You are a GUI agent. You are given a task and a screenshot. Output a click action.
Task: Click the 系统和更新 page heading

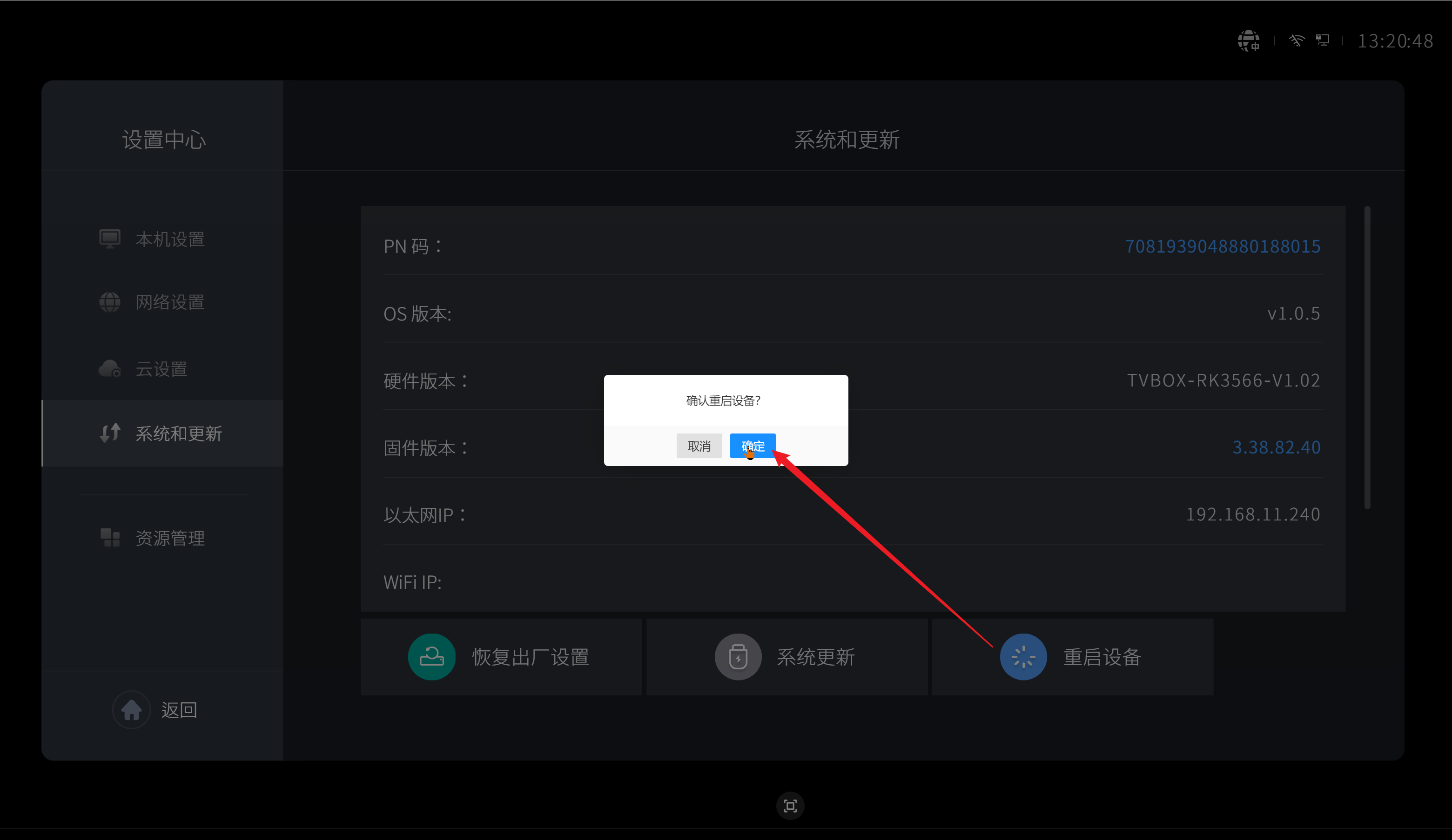click(x=847, y=140)
